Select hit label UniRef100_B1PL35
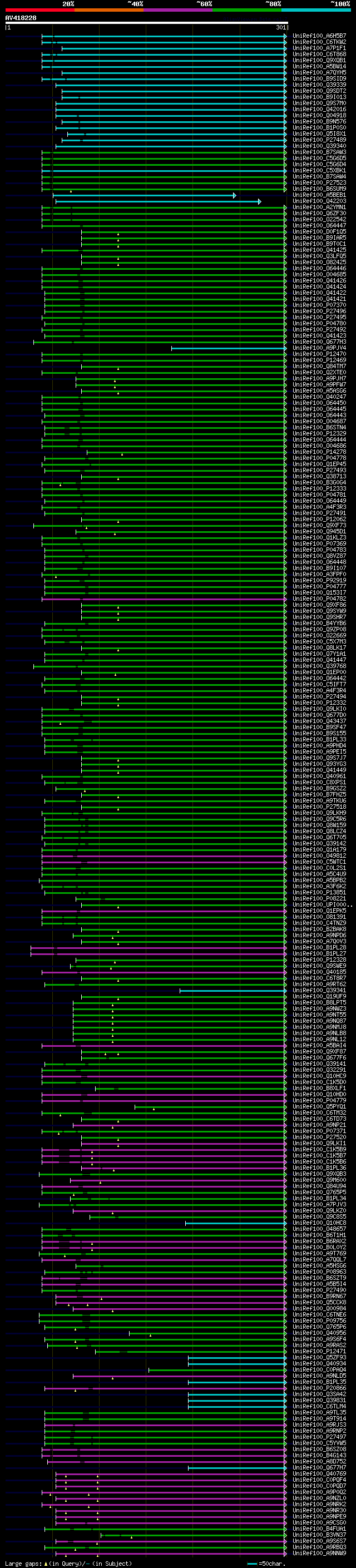 tap(319, 1382)
